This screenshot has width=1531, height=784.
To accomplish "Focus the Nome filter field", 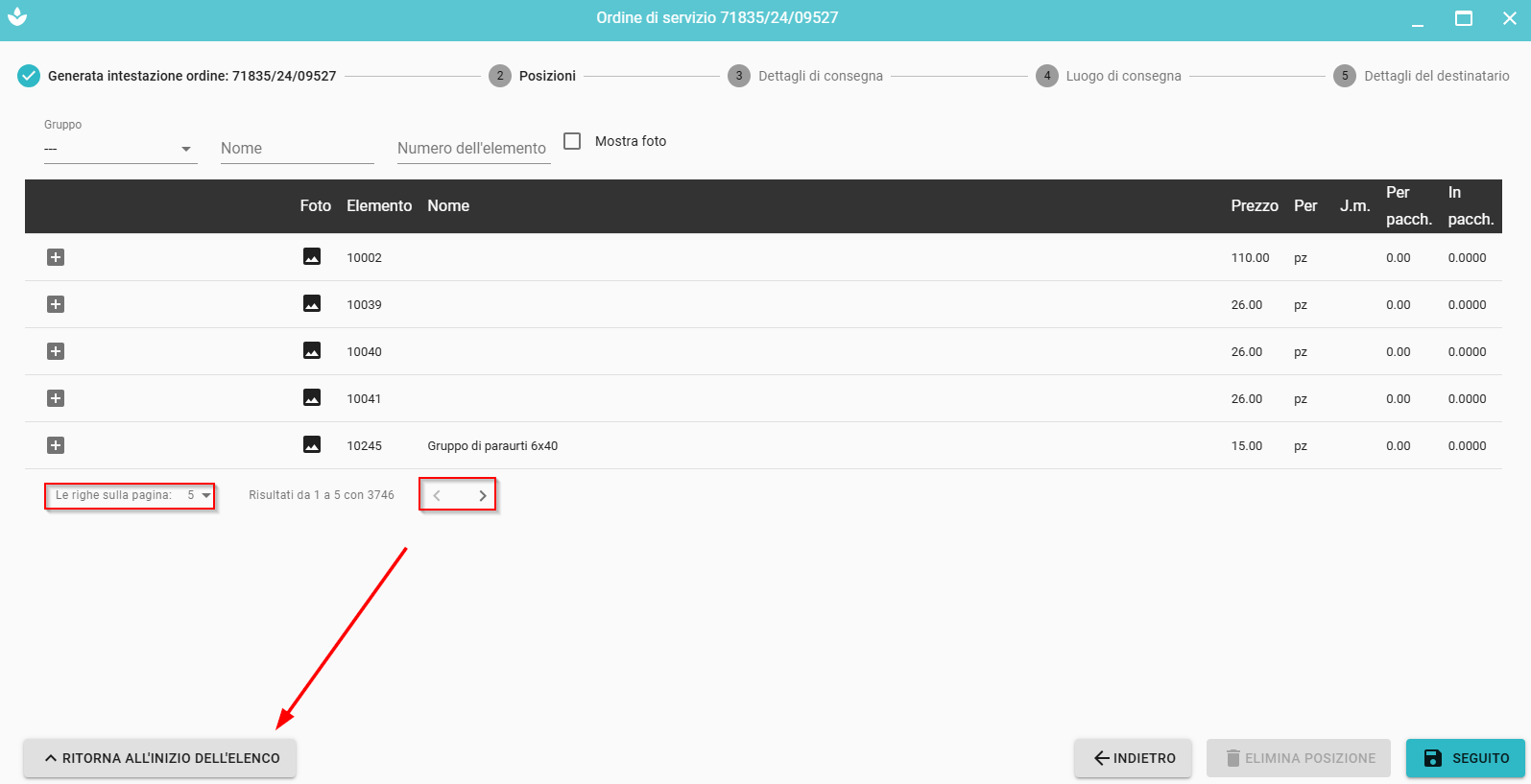I will [x=297, y=149].
